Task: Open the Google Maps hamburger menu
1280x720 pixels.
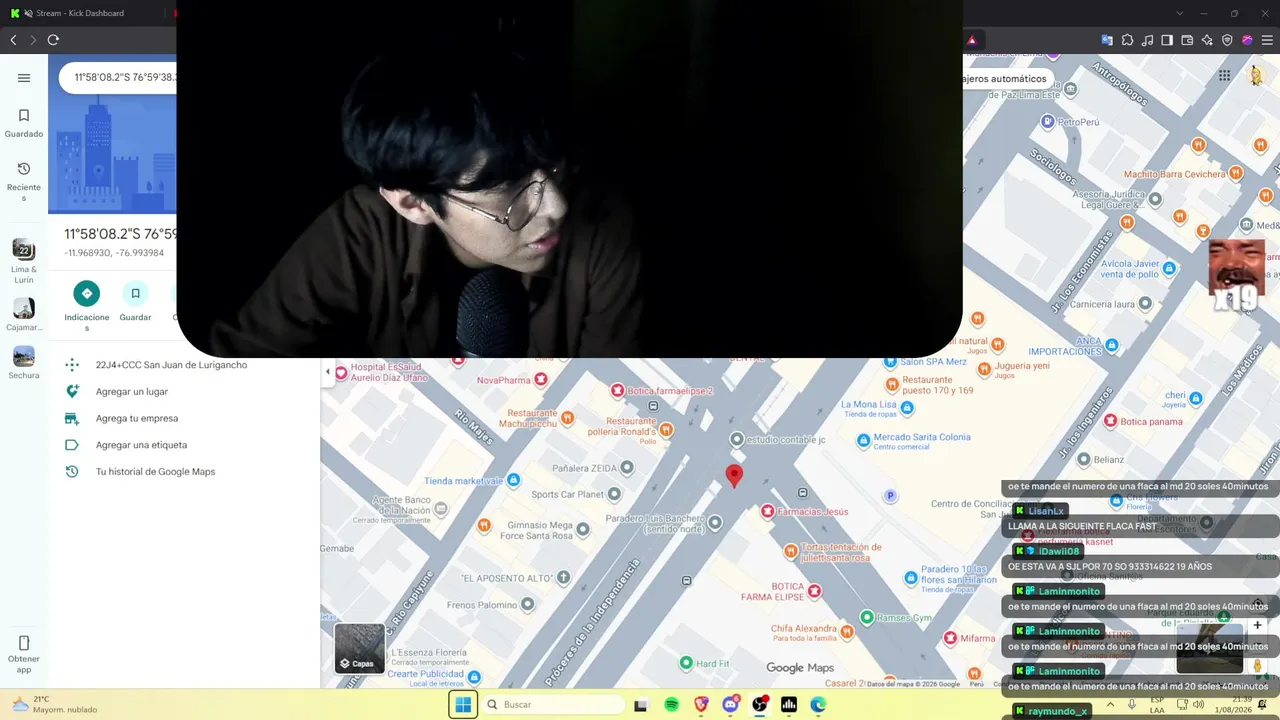Action: (24, 78)
